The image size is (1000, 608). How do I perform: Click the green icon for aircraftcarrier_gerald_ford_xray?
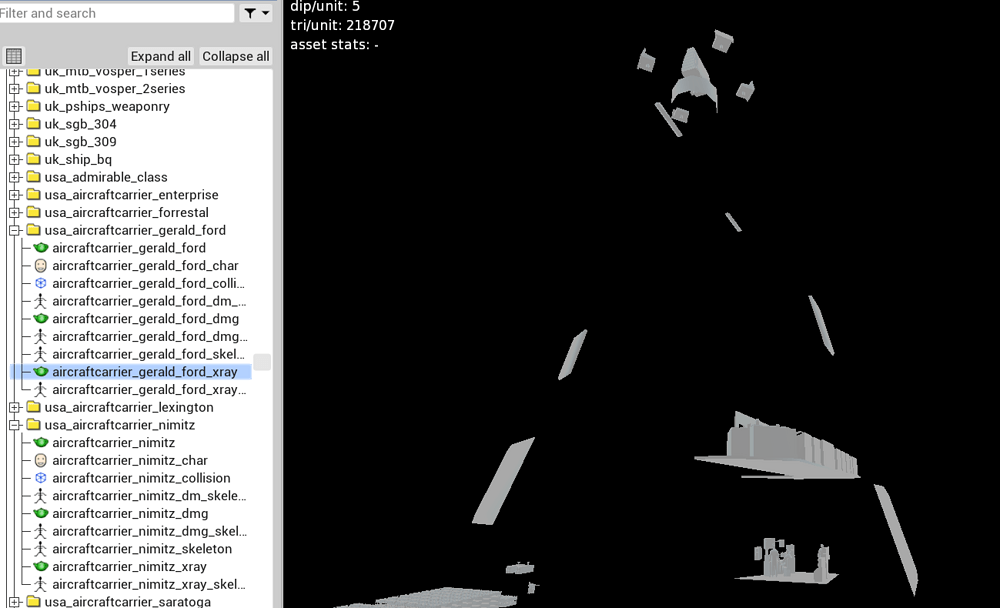(x=41, y=371)
